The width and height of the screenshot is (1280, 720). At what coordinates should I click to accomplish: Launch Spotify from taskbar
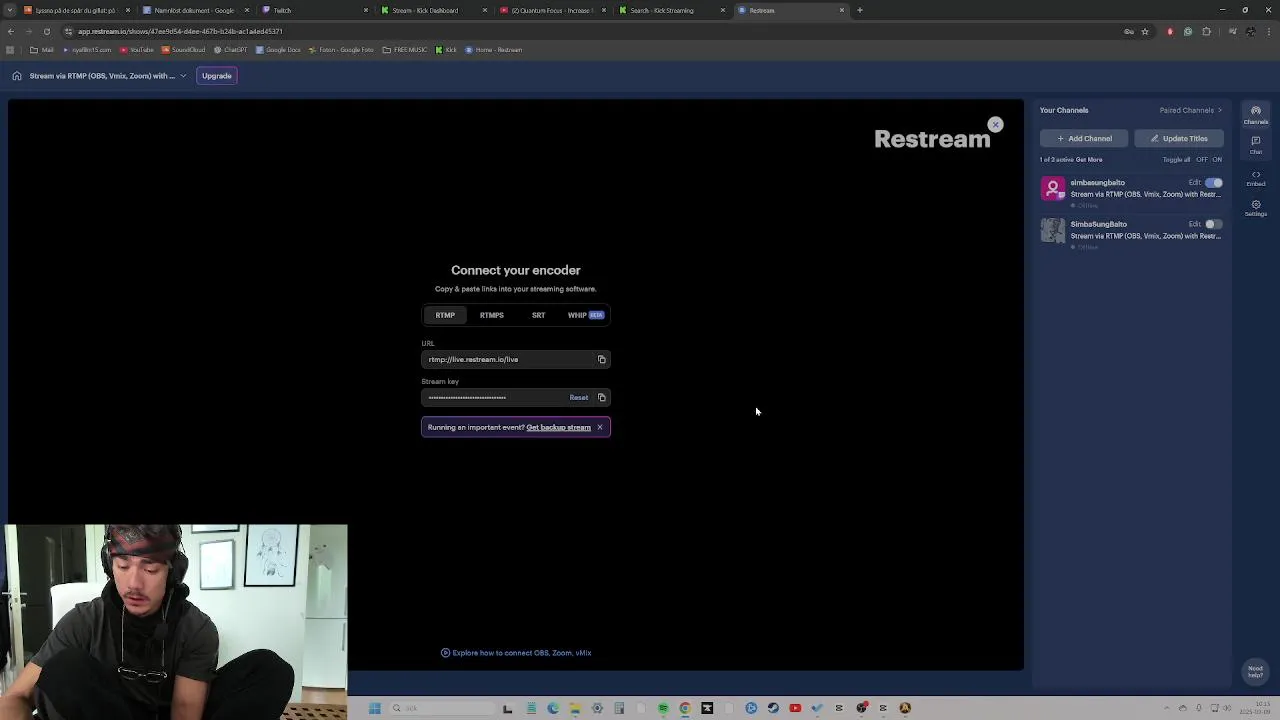(663, 708)
